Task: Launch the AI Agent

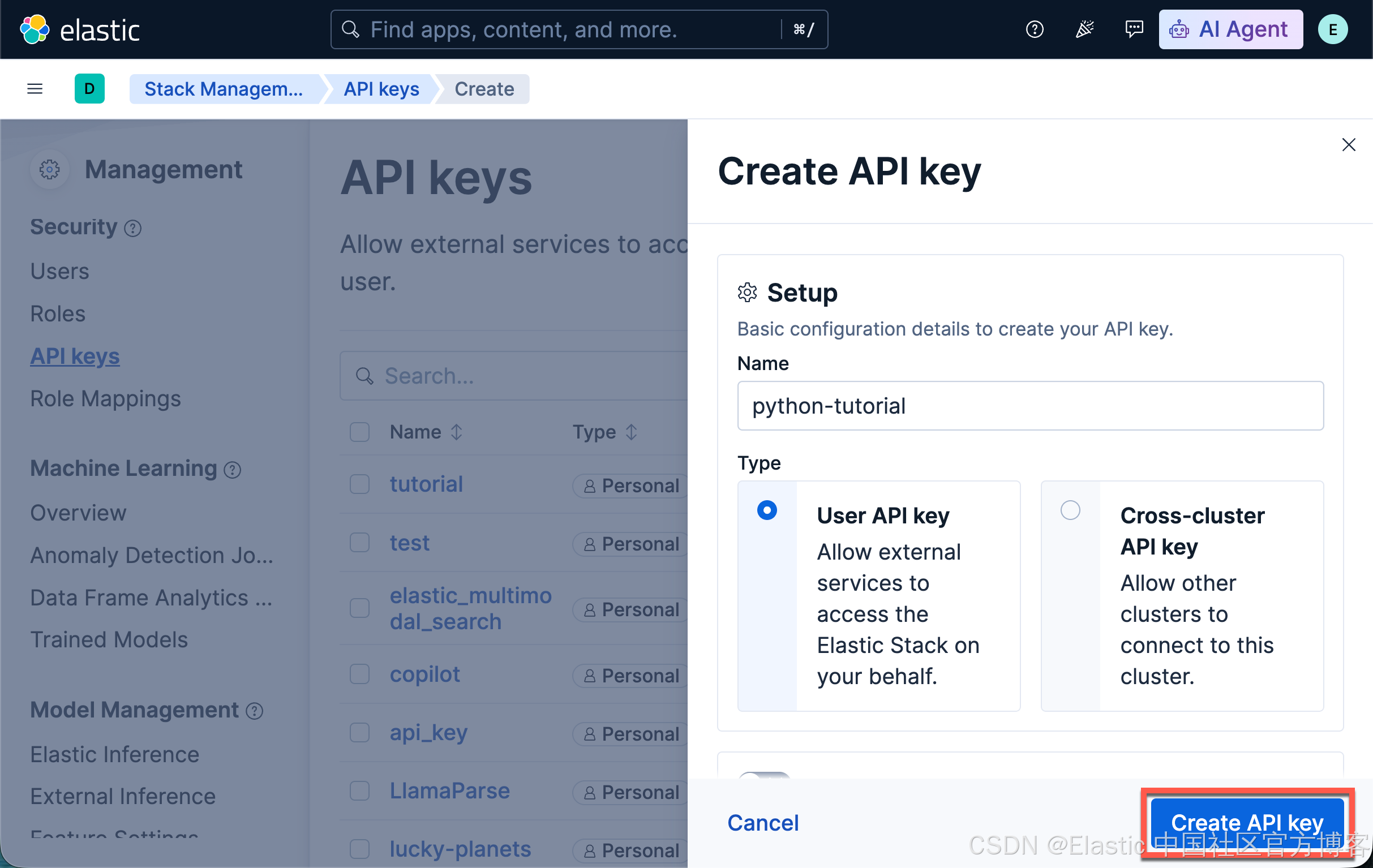Action: click(x=1230, y=29)
